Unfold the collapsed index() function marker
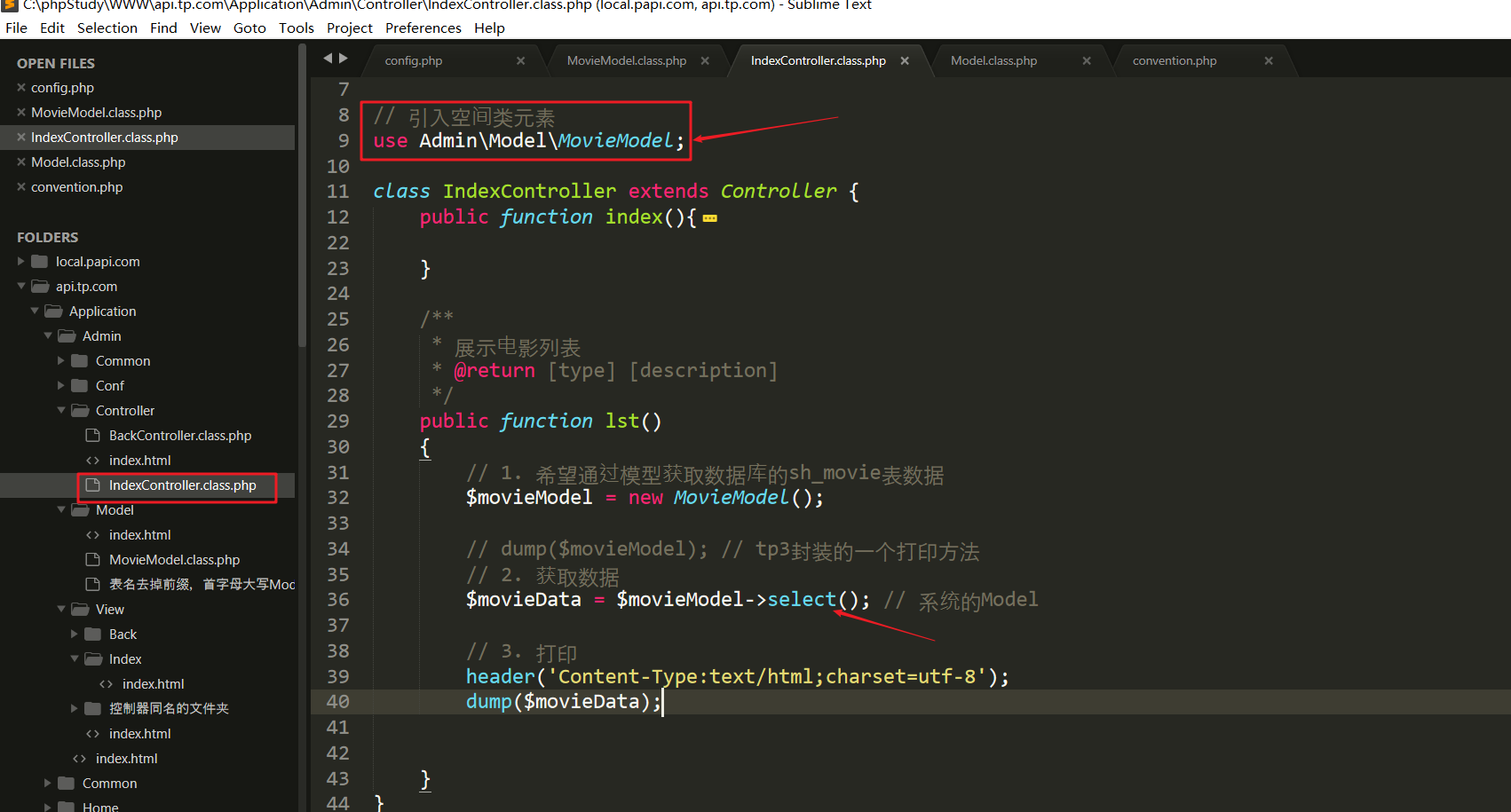1511x812 pixels. (710, 218)
